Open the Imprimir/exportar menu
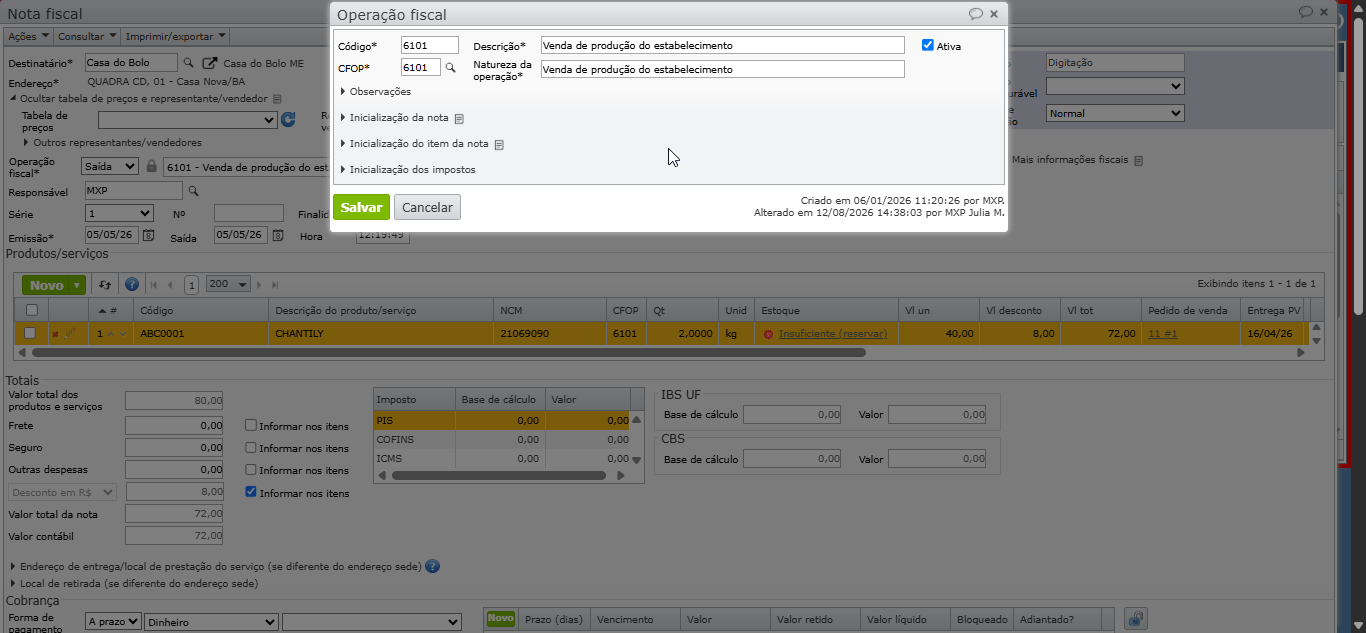 pos(174,36)
